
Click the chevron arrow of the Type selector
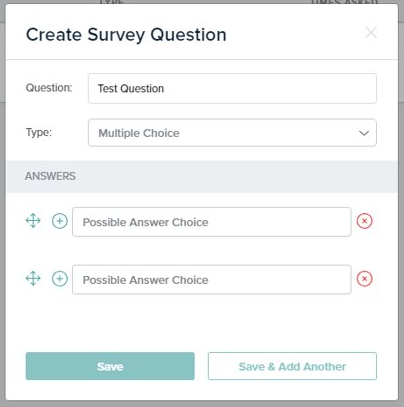pos(364,133)
